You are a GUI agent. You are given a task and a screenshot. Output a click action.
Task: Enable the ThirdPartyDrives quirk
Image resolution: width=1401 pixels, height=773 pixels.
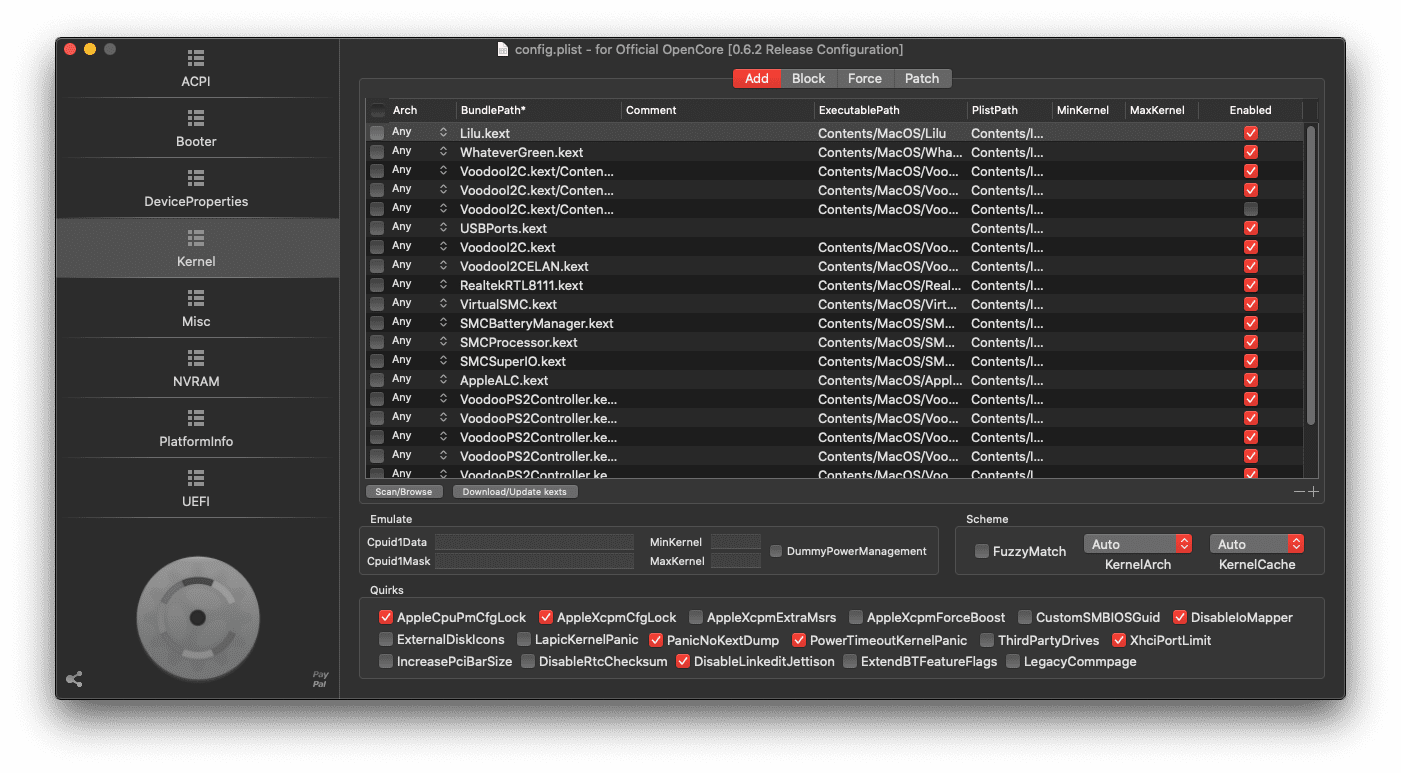[x=987, y=639]
